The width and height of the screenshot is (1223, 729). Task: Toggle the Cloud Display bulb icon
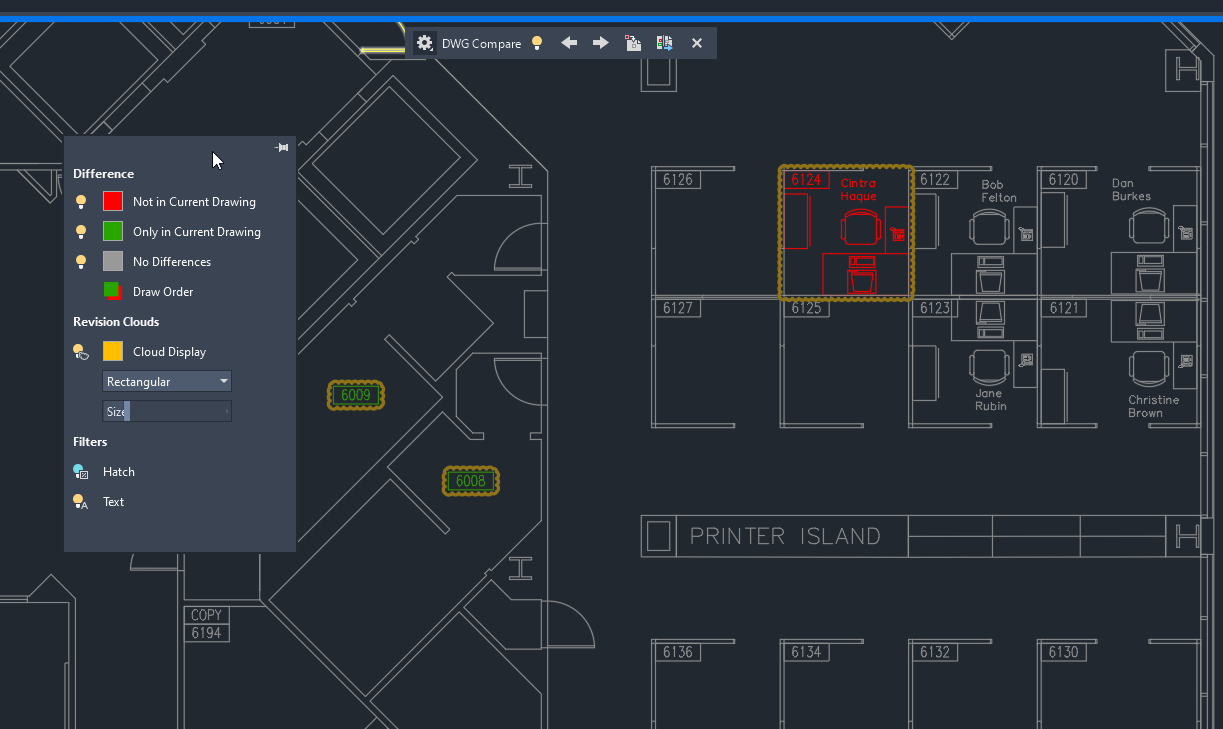point(81,352)
